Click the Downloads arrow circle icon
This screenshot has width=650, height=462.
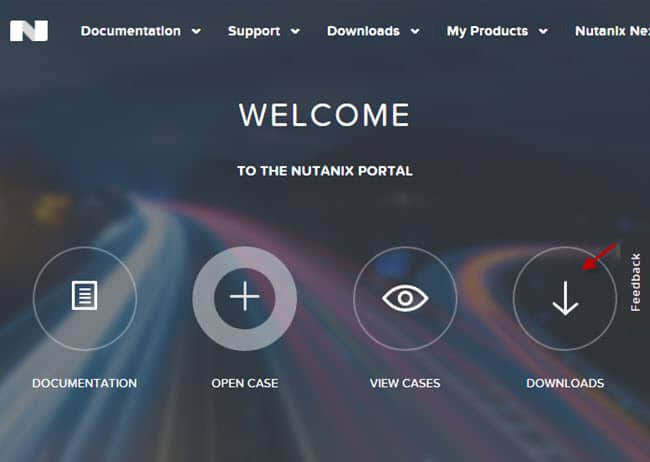click(x=565, y=298)
